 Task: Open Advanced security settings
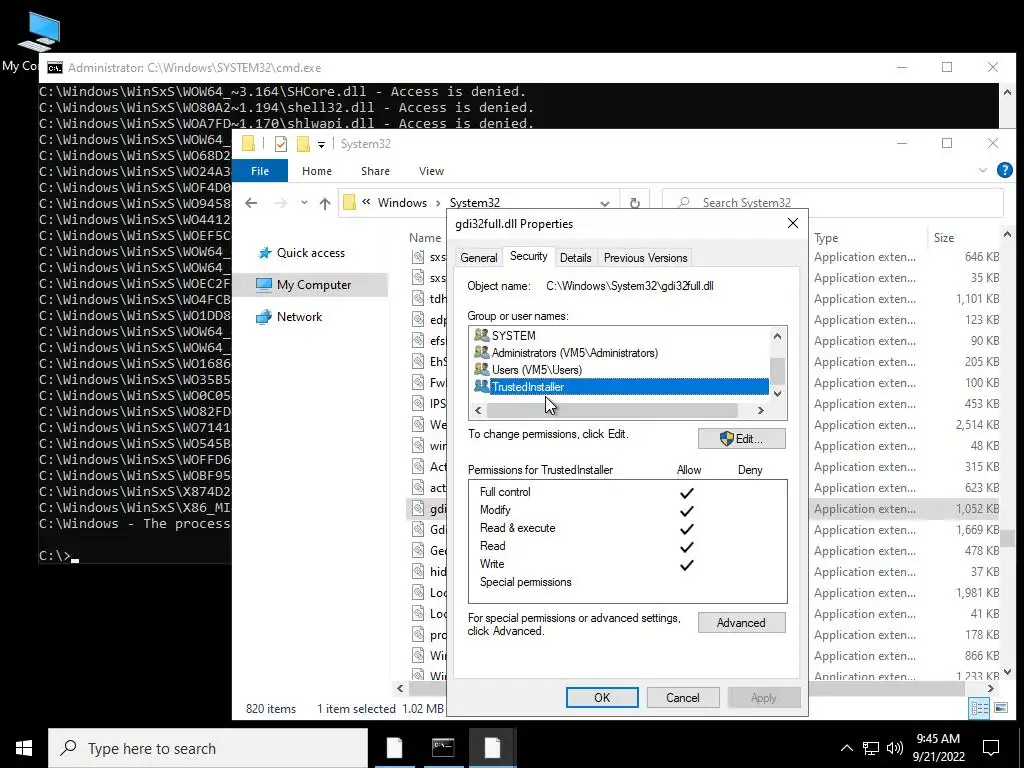click(741, 623)
